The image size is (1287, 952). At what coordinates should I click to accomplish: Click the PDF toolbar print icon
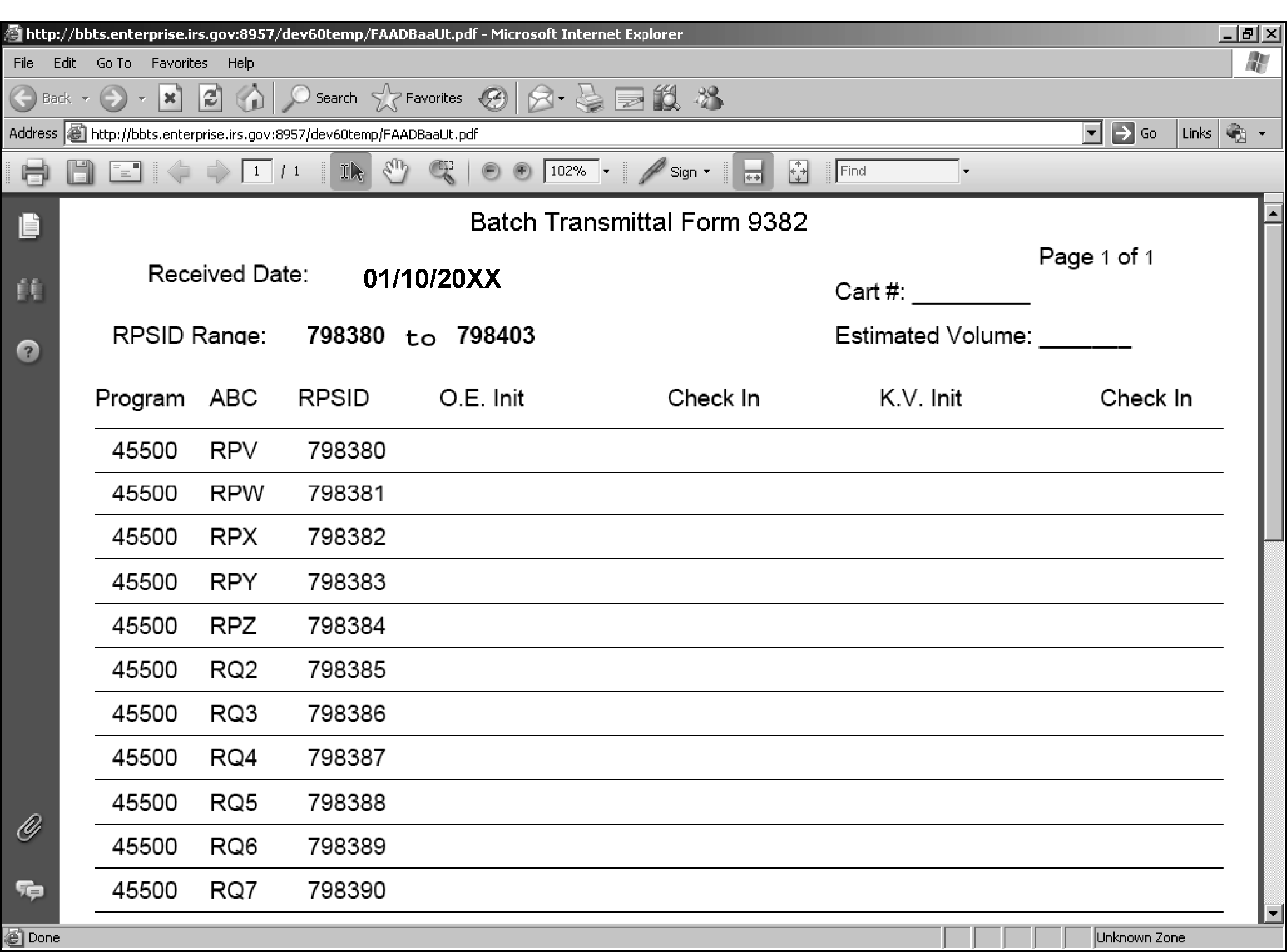(x=34, y=172)
